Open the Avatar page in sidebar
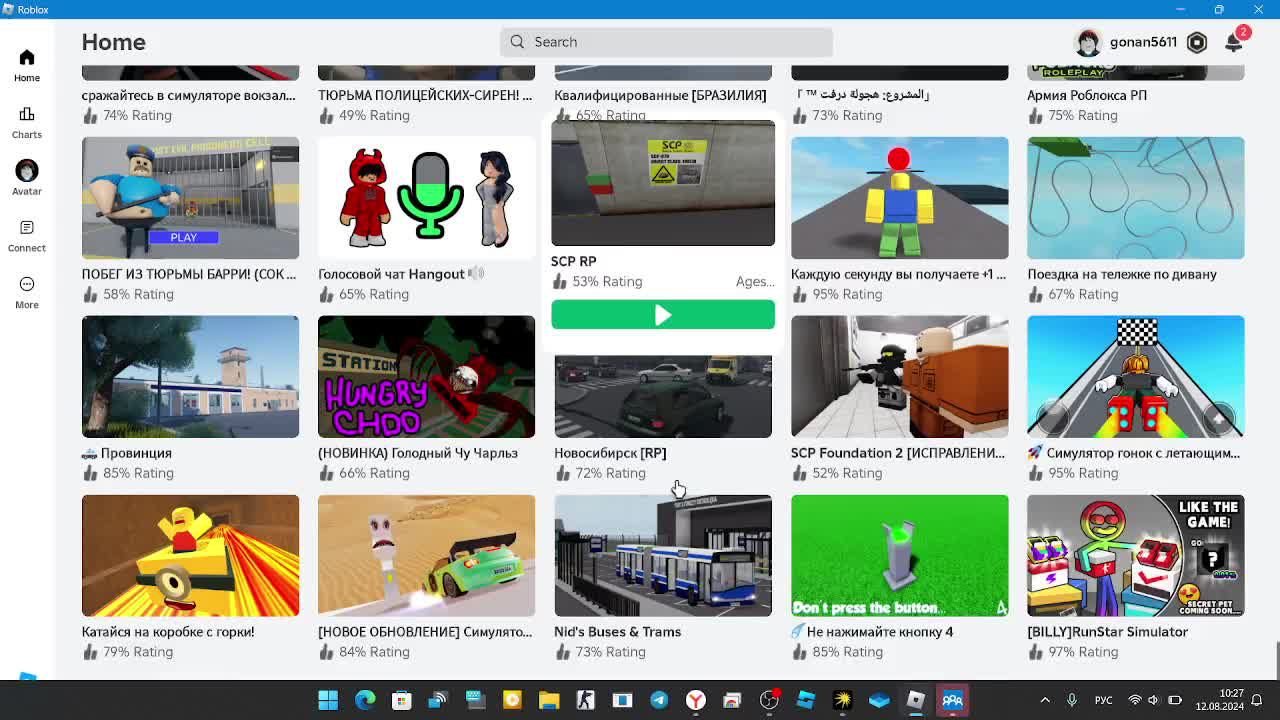Screen dimensions: 1280x720 point(27,178)
